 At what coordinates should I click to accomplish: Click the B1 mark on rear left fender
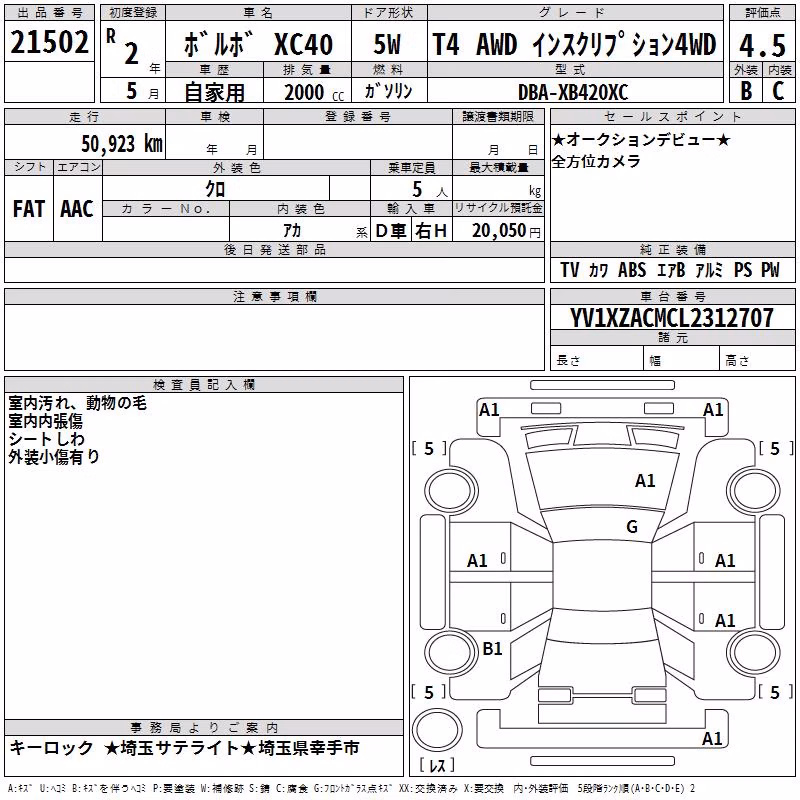(x=492, y=648)
